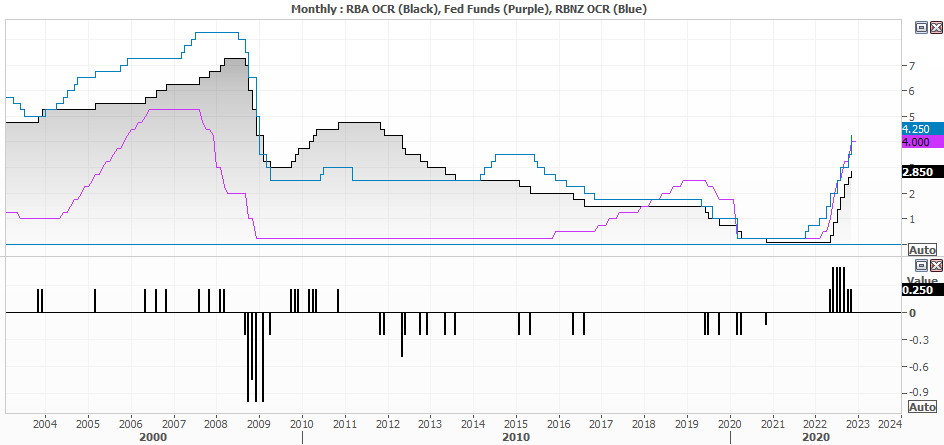Click the 2017 year label

click(601, 423)
